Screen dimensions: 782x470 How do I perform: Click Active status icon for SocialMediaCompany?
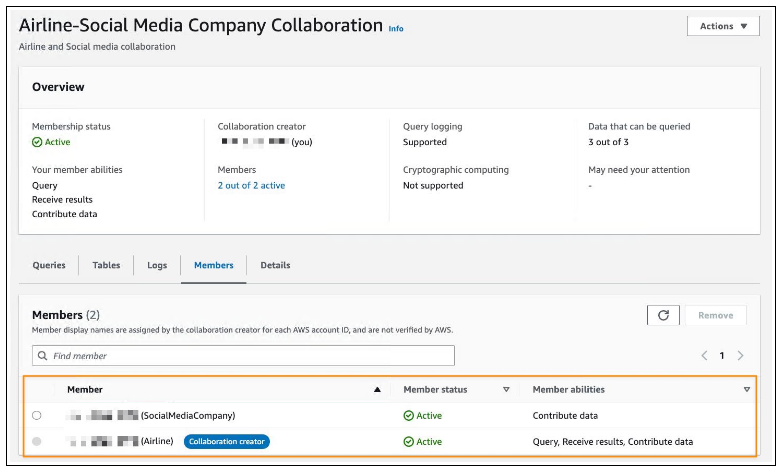(x=409, y=415)
